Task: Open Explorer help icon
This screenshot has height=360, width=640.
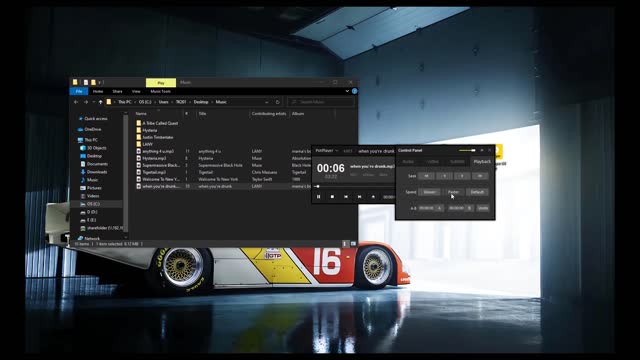Action: 355,91
